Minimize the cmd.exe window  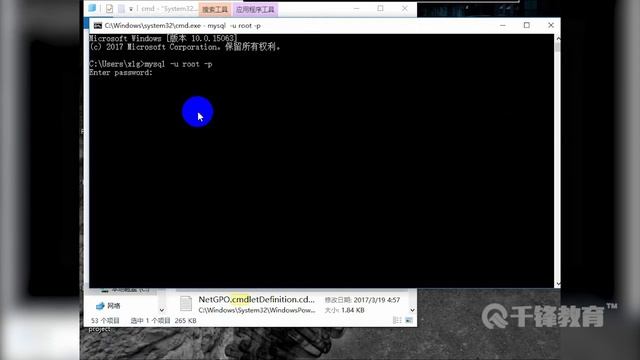pos(503,25)
